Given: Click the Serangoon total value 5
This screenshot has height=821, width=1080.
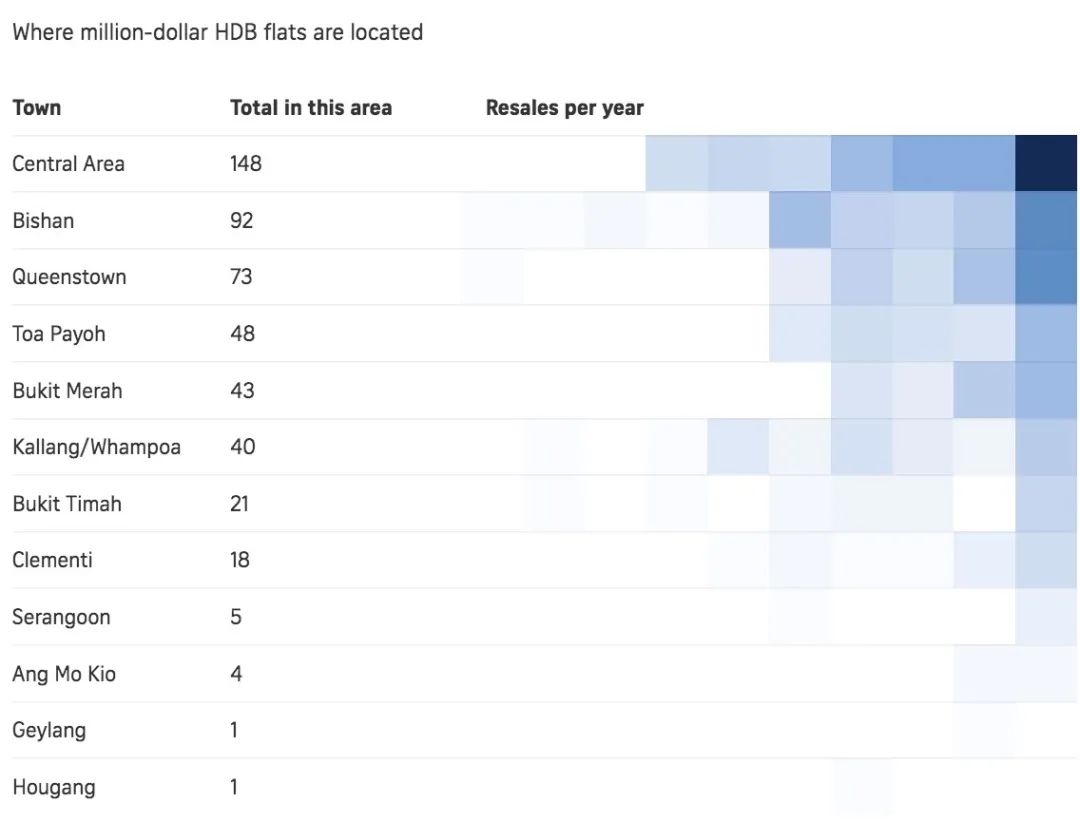Looking at the screenshot, I should pyautogui.click(x=236, y=617).
